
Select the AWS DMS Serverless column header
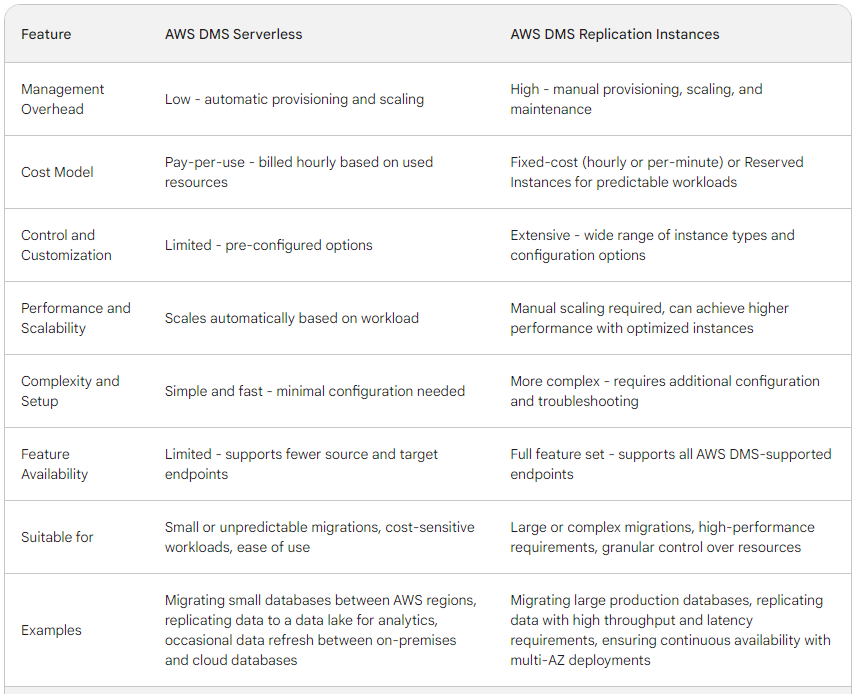point(233,34)
